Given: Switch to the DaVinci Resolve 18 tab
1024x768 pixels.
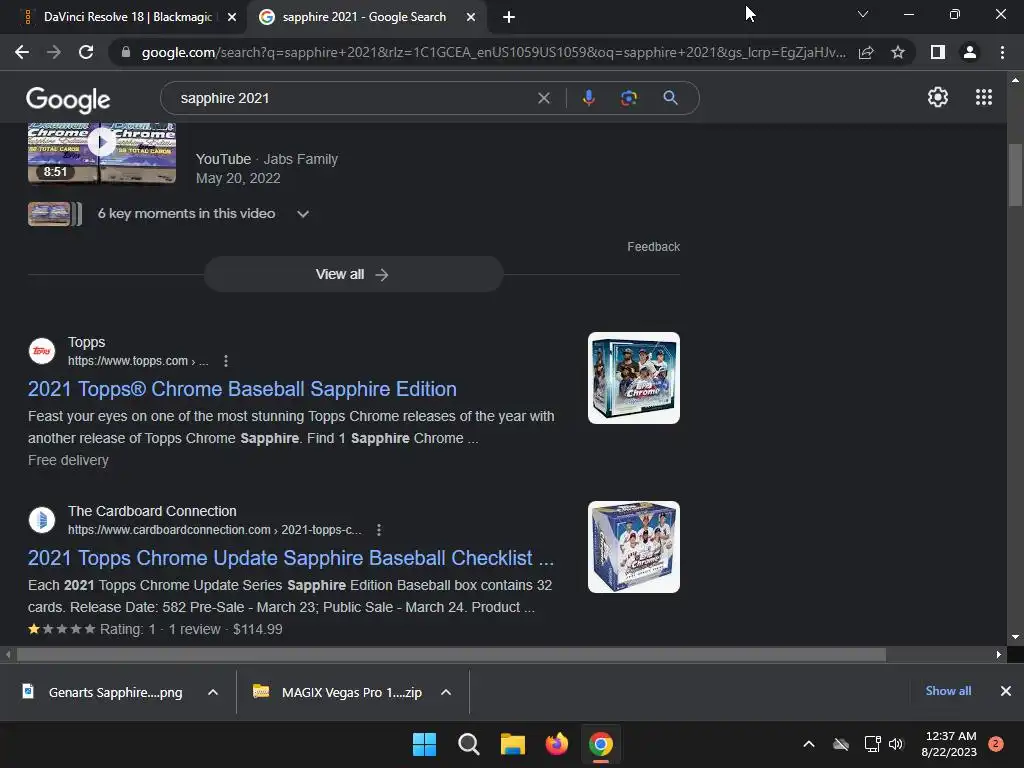Looking at the screenshot, I should point(127,17).
